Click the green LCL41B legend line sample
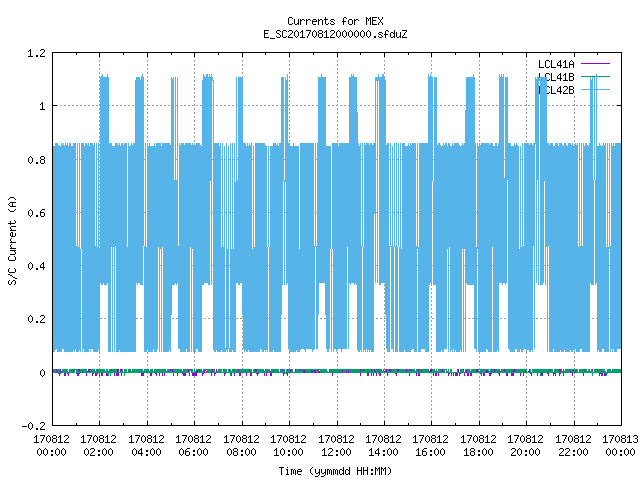640x480 pixels. [595, 76]
